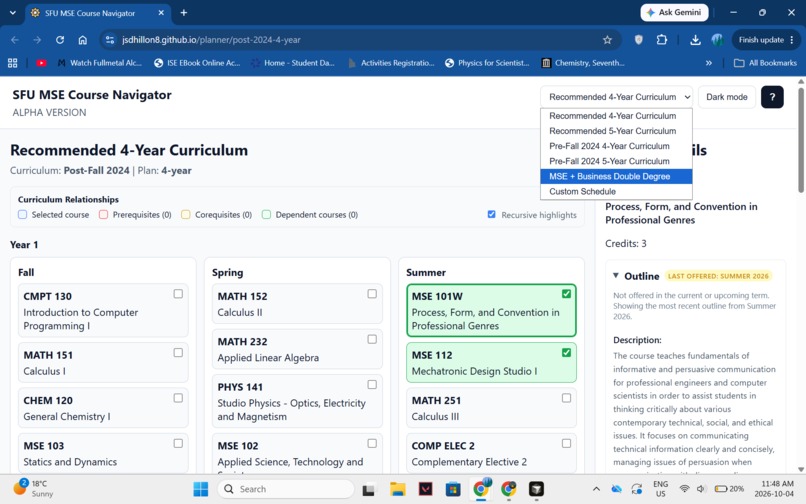The width and height of the screenshot is (806, 504).
Task: Choose Pre-Fall 2024 4-Year Curriculum
Action: (x=616, y=146)
